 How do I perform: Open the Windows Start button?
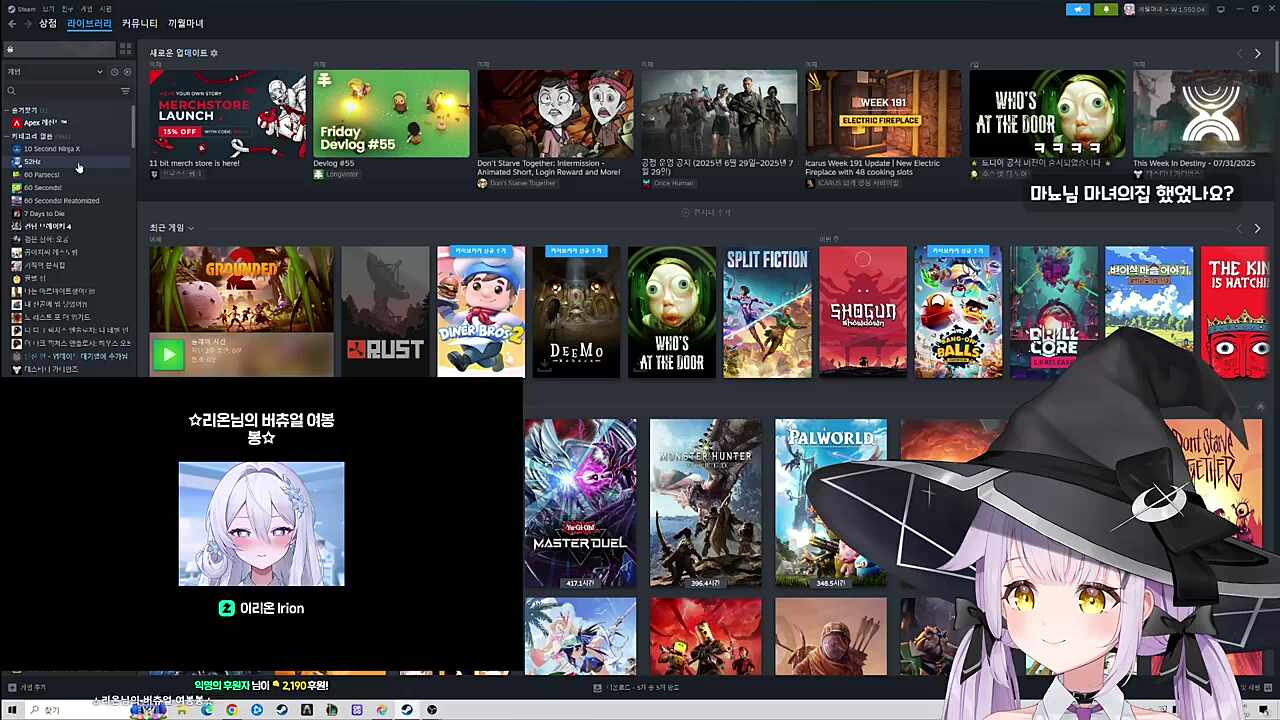(13, 710)
